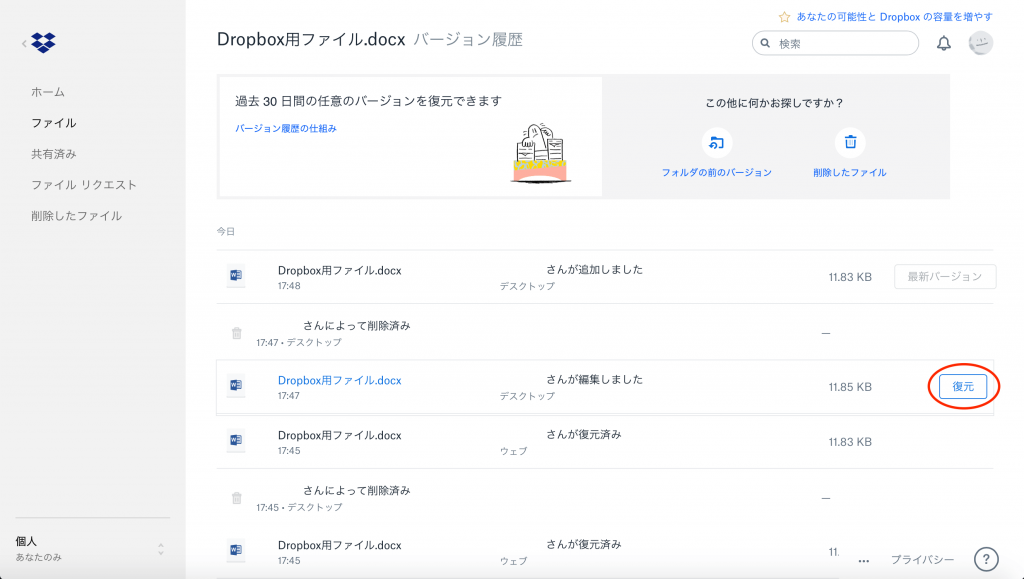Click Word icon of the first 17:45 version
Viewport: 1024px width, 579px height.
[236, 441]
